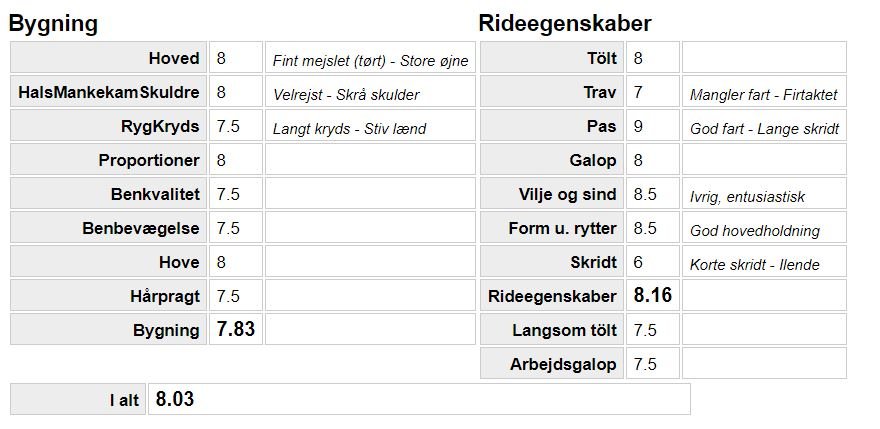The height and width of the screenshot is (429, 880).
Task: Click the empty Proportioner remark field
Action: point(370,161)
